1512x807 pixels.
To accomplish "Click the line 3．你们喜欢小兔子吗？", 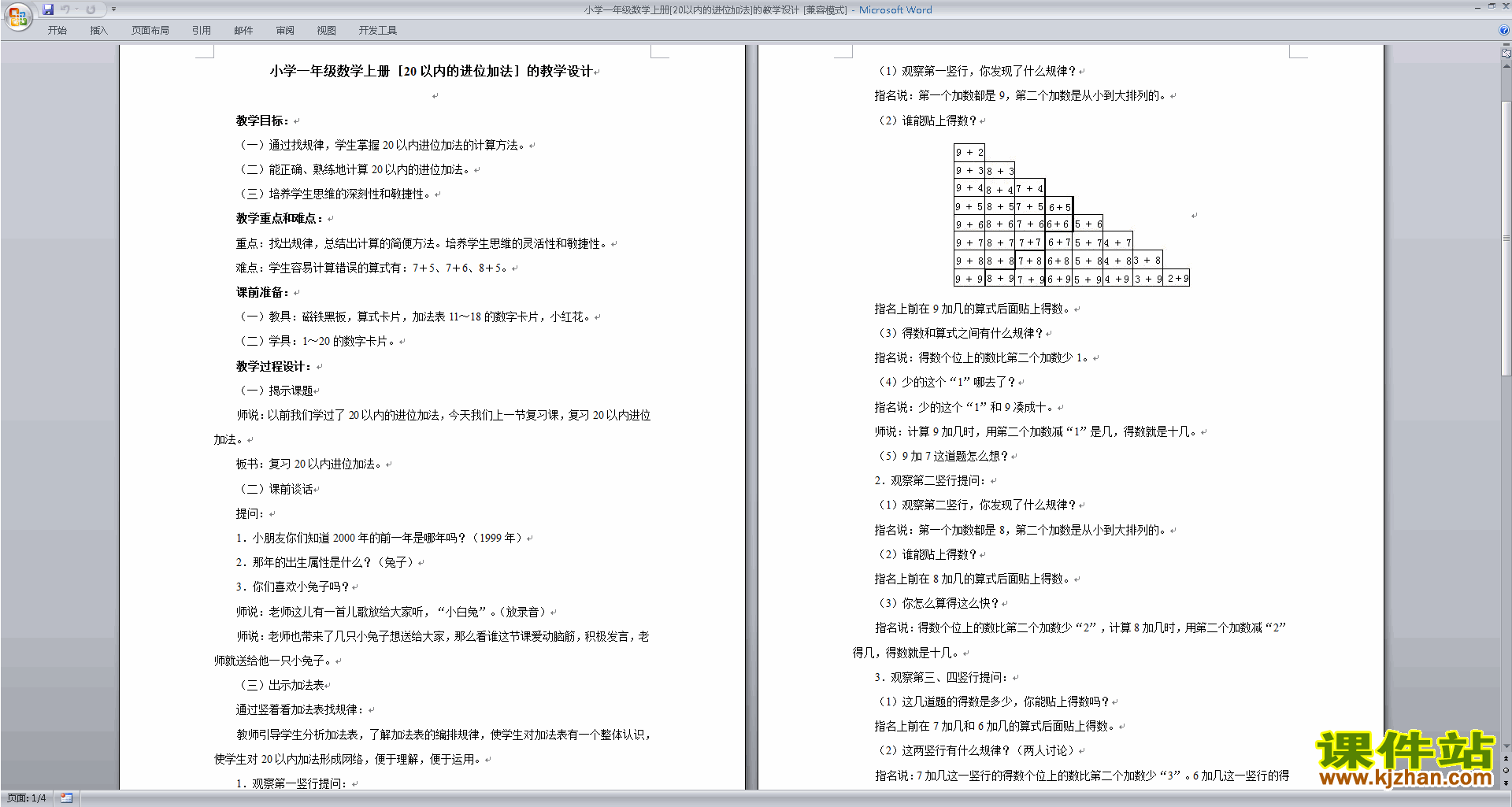I will point(292,587).
